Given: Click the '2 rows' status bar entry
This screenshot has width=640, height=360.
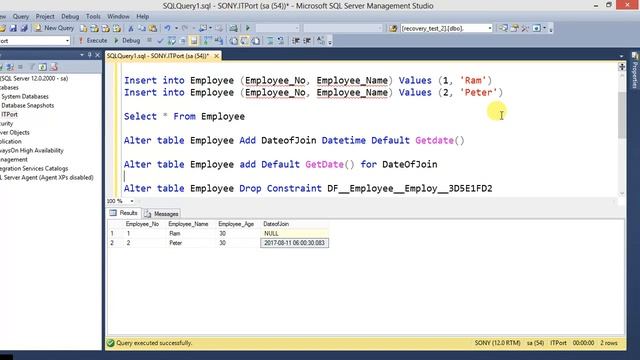Looking at the screenshot, I should tap(609, 343).
